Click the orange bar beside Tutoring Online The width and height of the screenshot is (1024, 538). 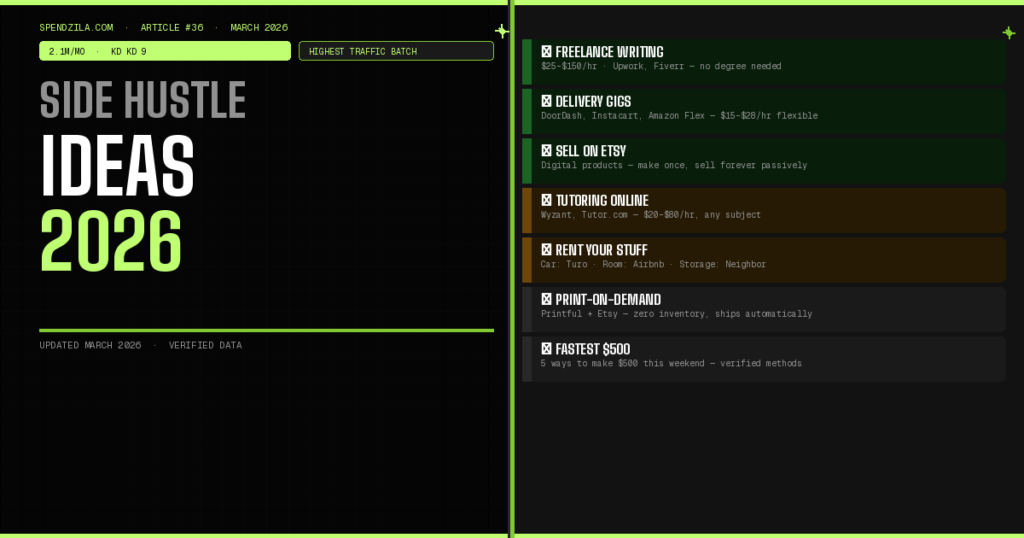pyautogui.click(x=527, y=210)
